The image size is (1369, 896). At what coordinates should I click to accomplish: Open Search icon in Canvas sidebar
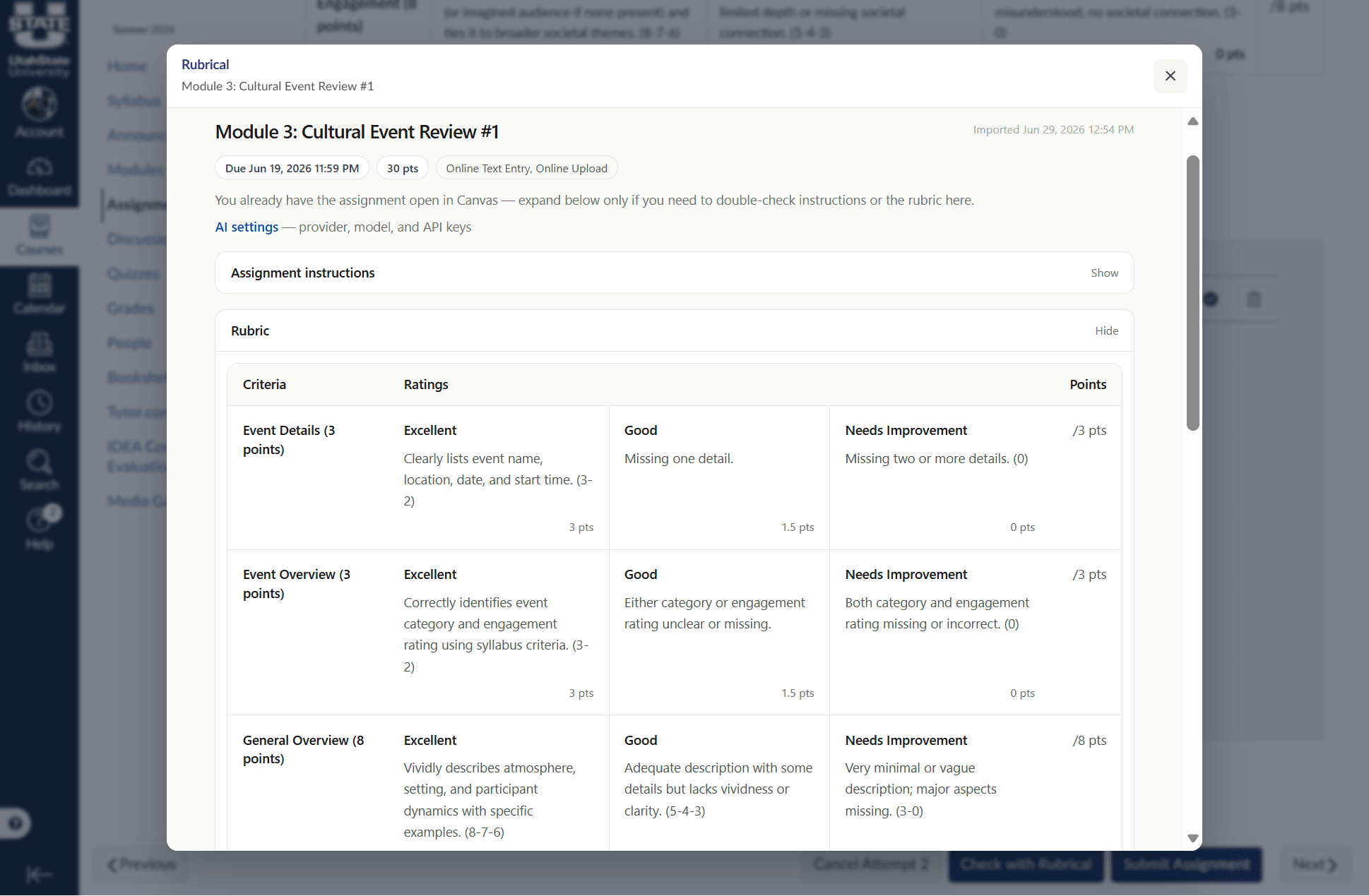coord(40,472)
